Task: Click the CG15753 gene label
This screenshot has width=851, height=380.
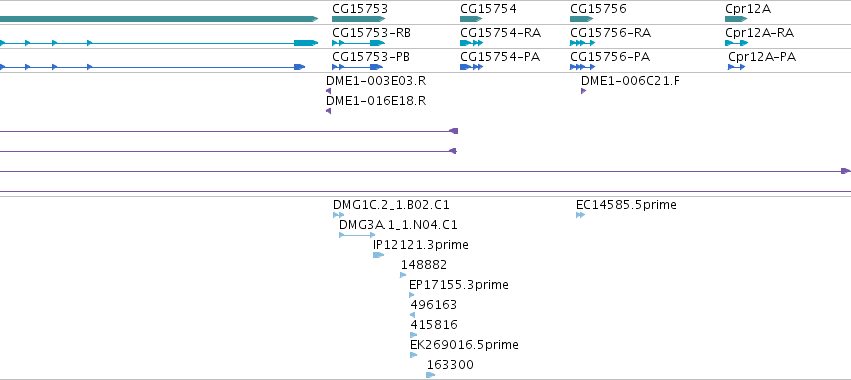Action: point(360,9)
